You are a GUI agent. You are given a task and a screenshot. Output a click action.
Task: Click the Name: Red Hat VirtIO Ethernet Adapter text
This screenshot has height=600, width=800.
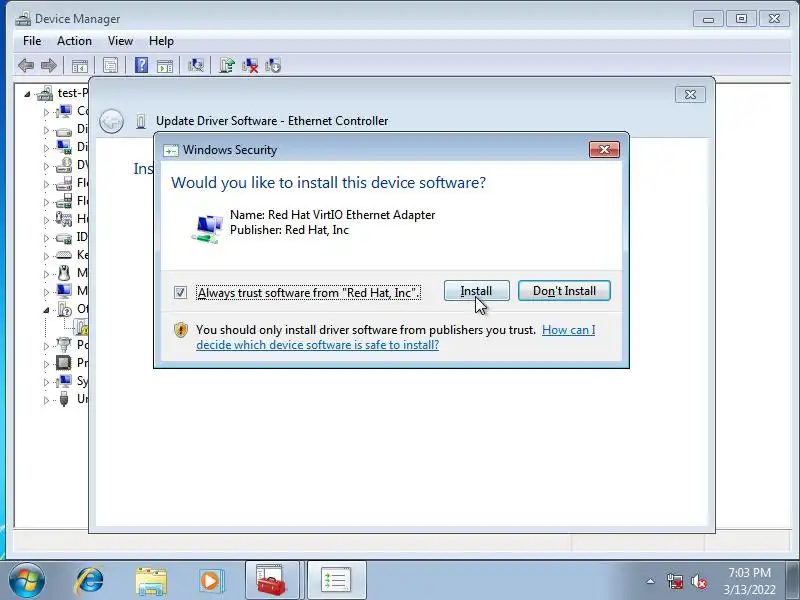coord(333,215)
